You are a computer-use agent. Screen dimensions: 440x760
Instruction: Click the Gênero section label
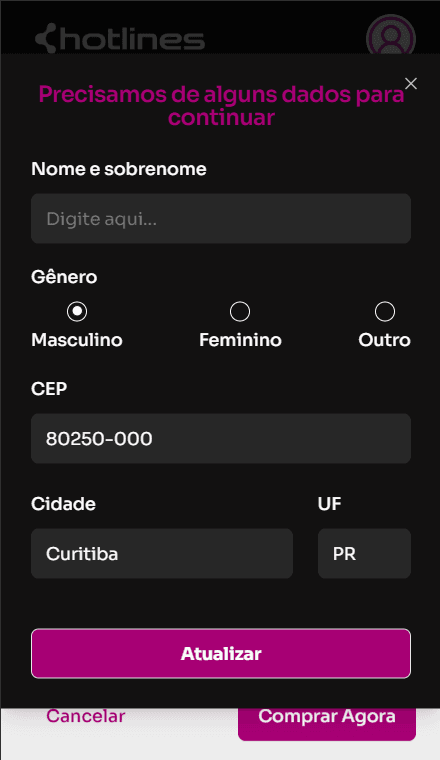click(x=64, y=277)
